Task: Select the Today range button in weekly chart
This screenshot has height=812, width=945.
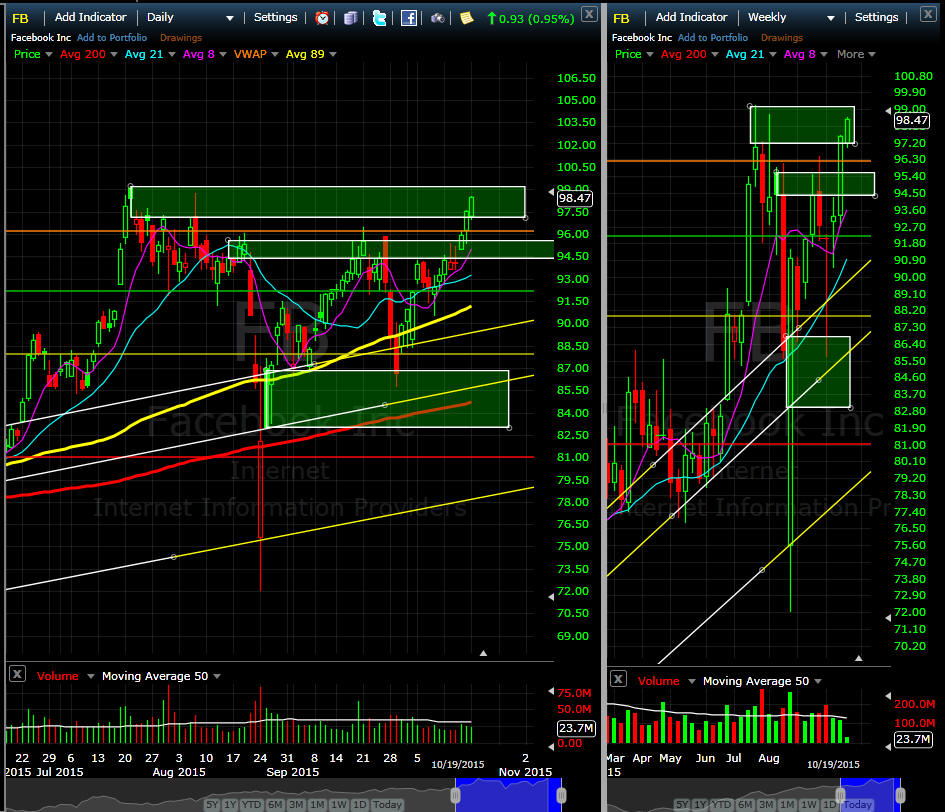Action: point(857,804)
